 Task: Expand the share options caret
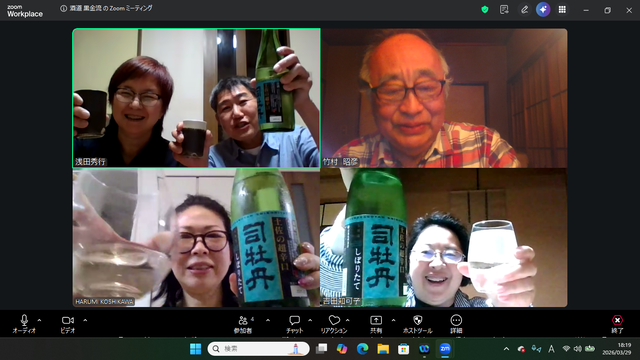point(393,320)
